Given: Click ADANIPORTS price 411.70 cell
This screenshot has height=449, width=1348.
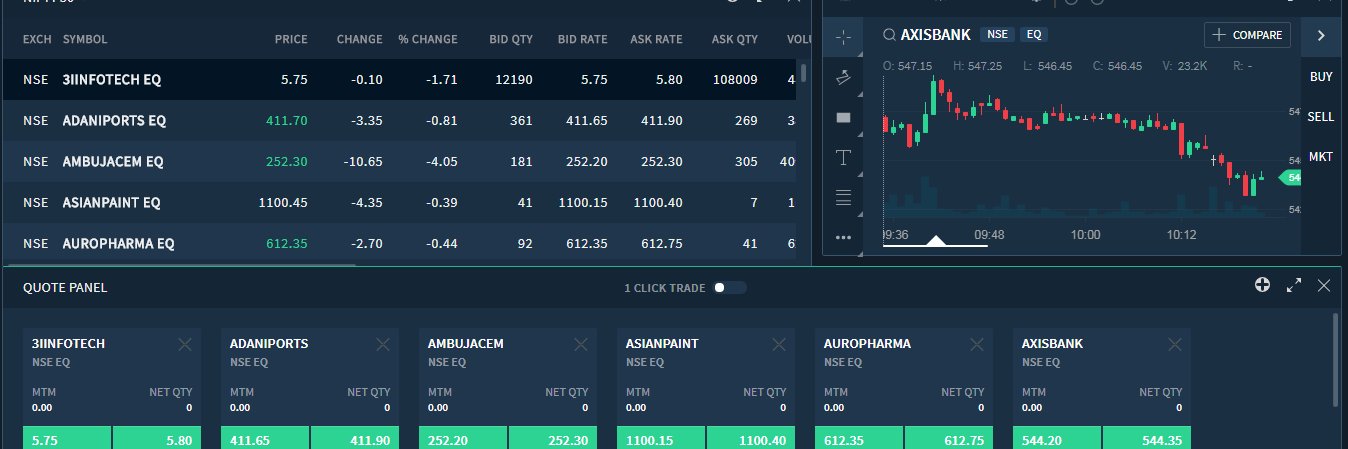Looking at the screenshot, I should 287,120.
